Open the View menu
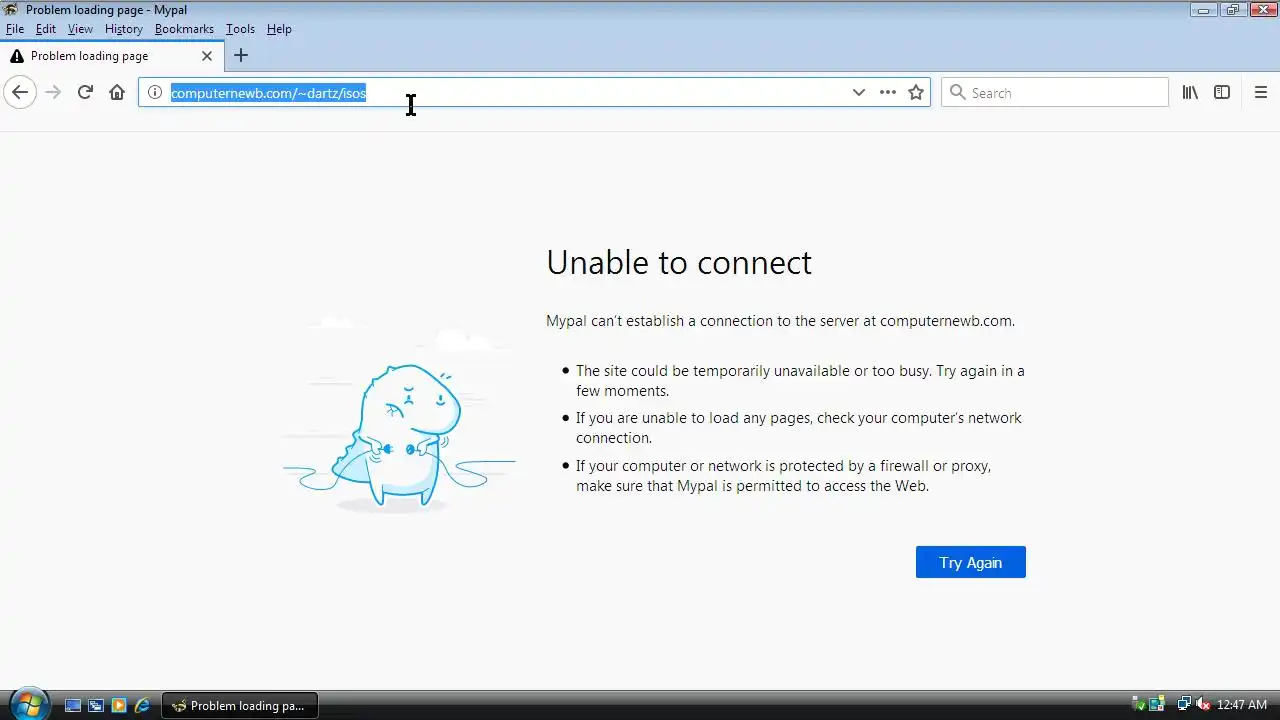The height and width of the screenshot is (720, 1280). click(80, 29)
